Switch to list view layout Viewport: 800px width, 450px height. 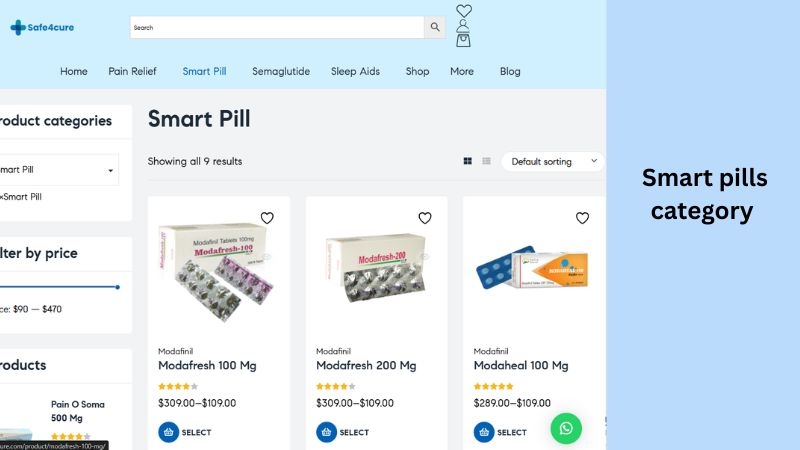(486, 161)
